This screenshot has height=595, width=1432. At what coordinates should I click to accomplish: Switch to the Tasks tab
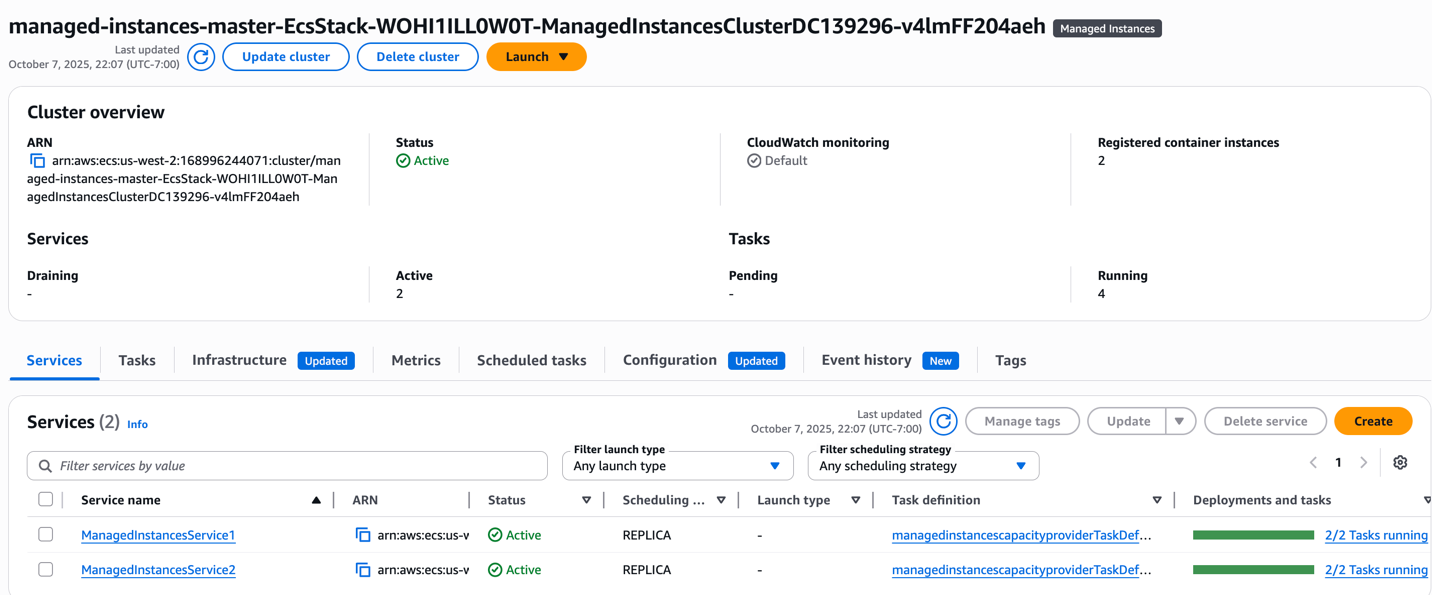(137, 360)
